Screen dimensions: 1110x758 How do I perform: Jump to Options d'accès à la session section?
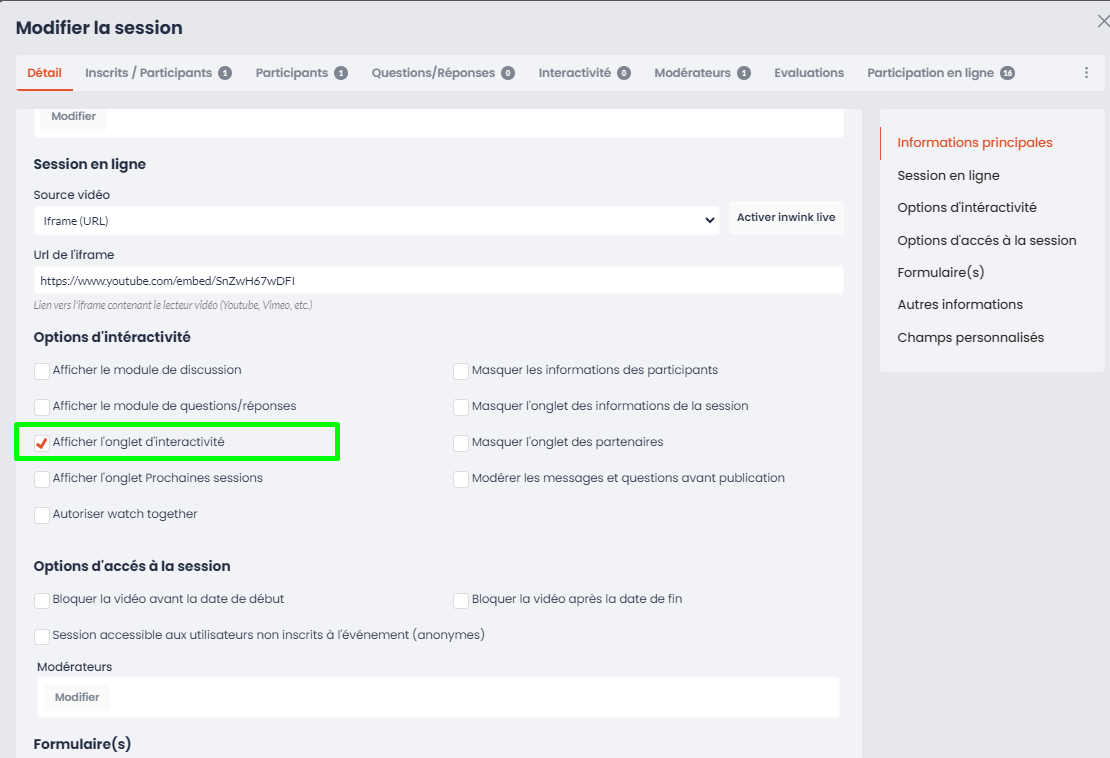pos(986,240)
